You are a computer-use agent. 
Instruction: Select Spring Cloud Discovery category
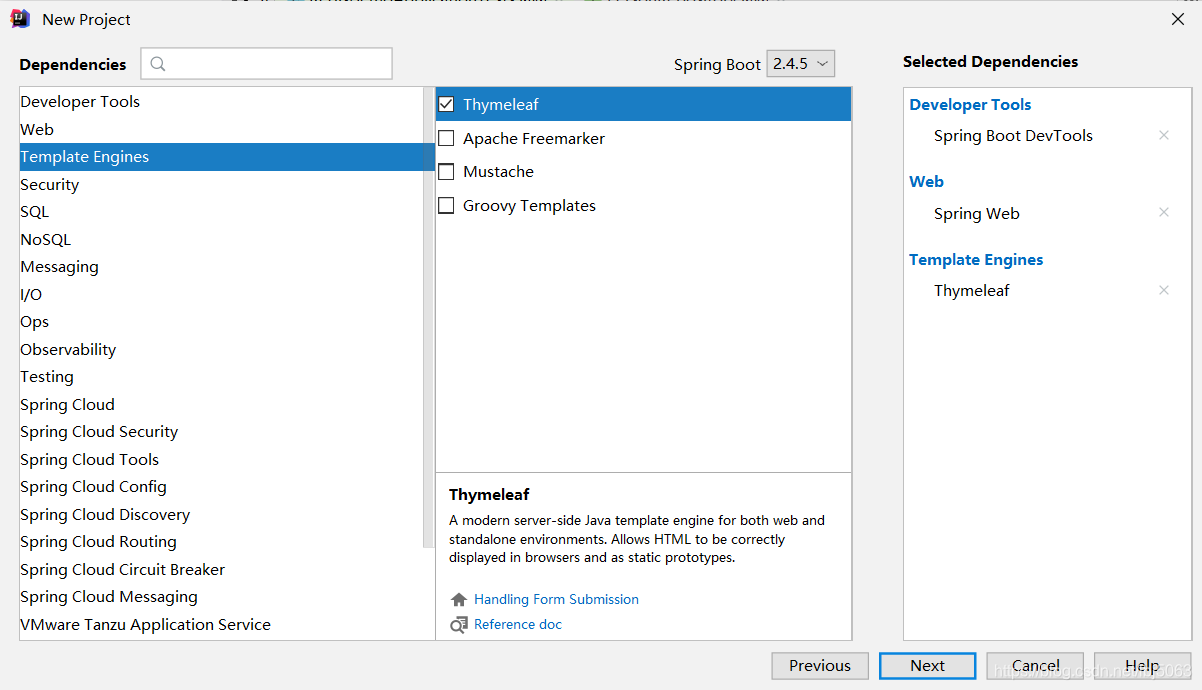[x=221, y=514]
